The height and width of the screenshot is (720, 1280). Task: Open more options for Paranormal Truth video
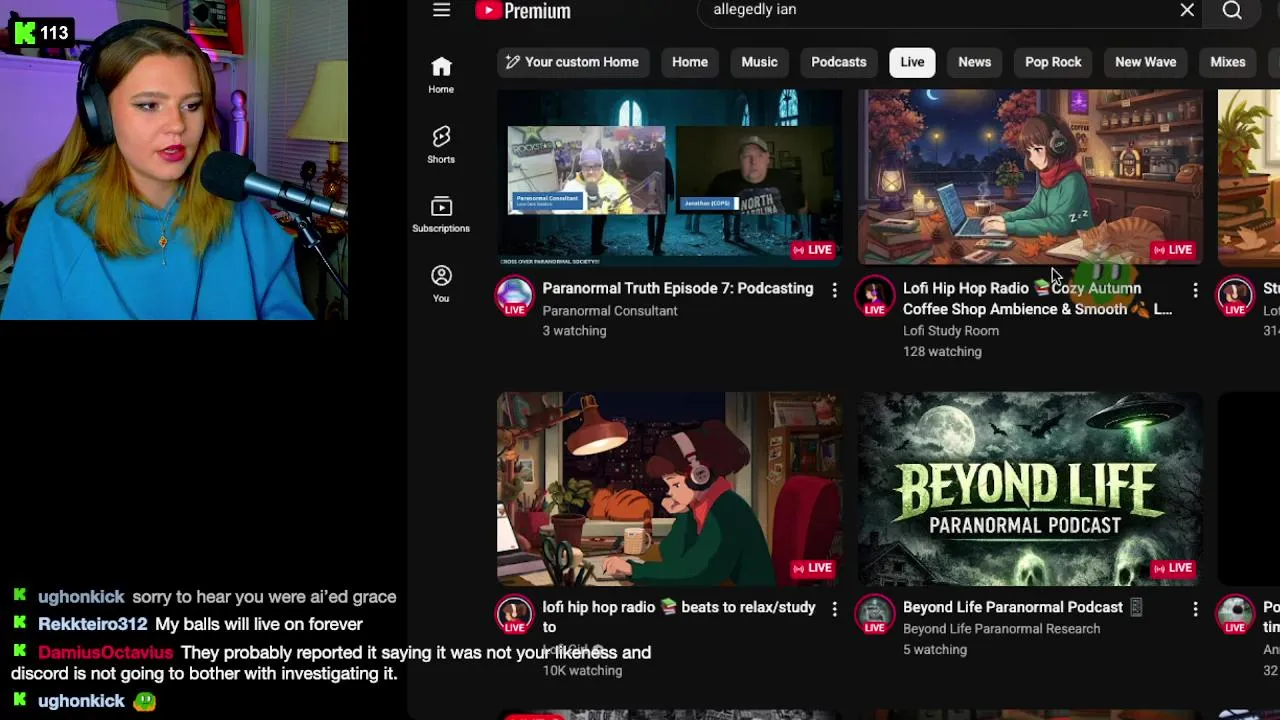click(834, 290)
